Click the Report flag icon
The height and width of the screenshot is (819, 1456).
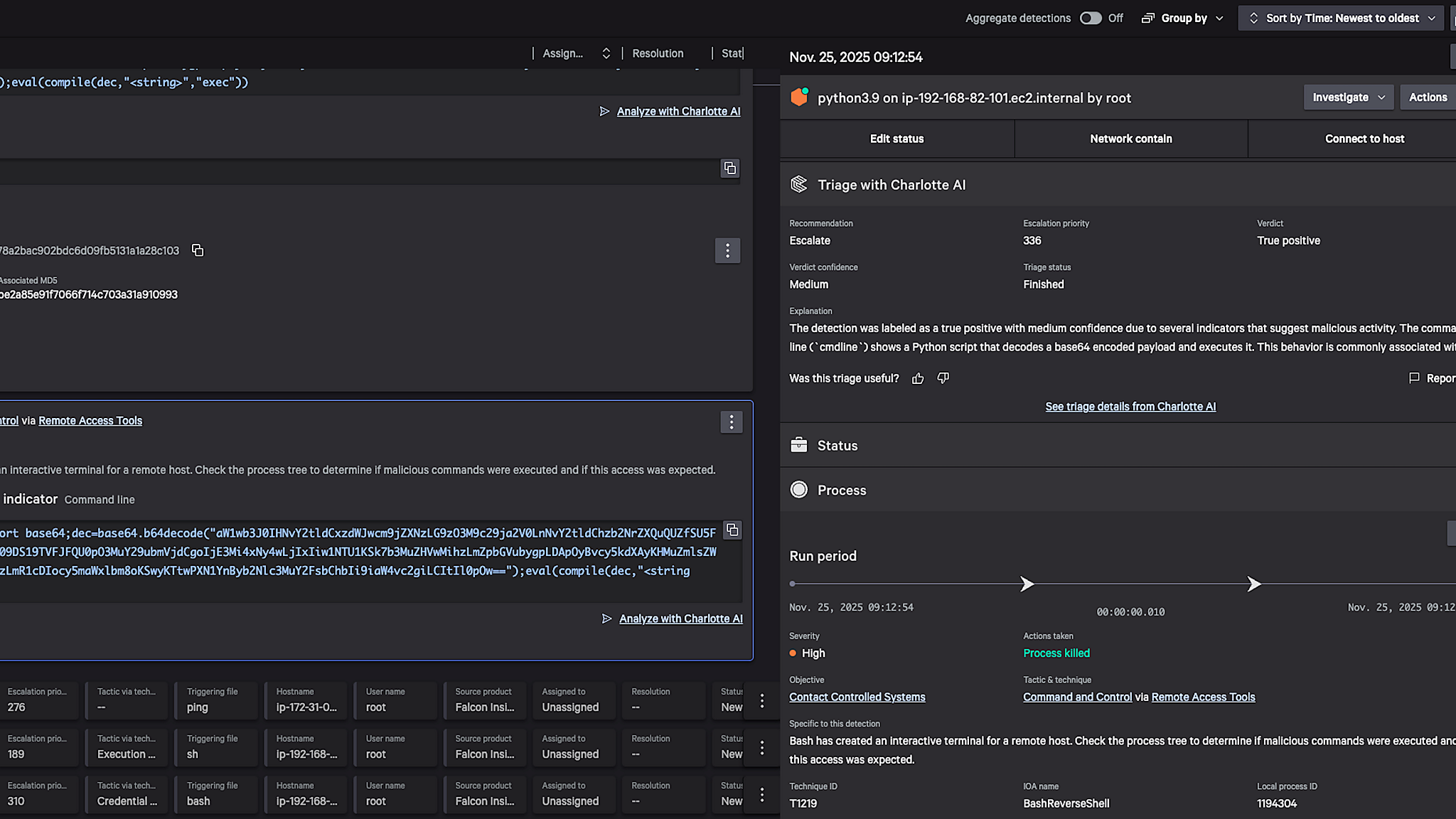click(x=1414, y=378)
